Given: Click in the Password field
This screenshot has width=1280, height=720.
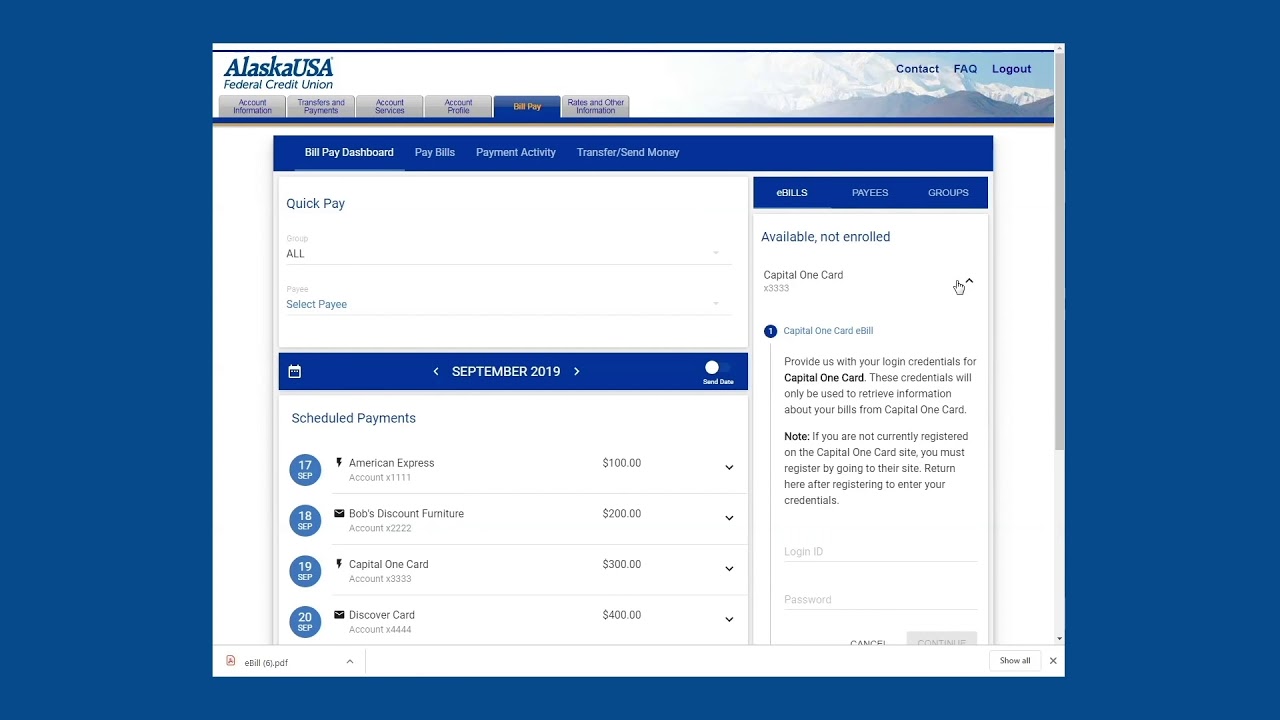Looking at the screenshot, I should point(880,599).
